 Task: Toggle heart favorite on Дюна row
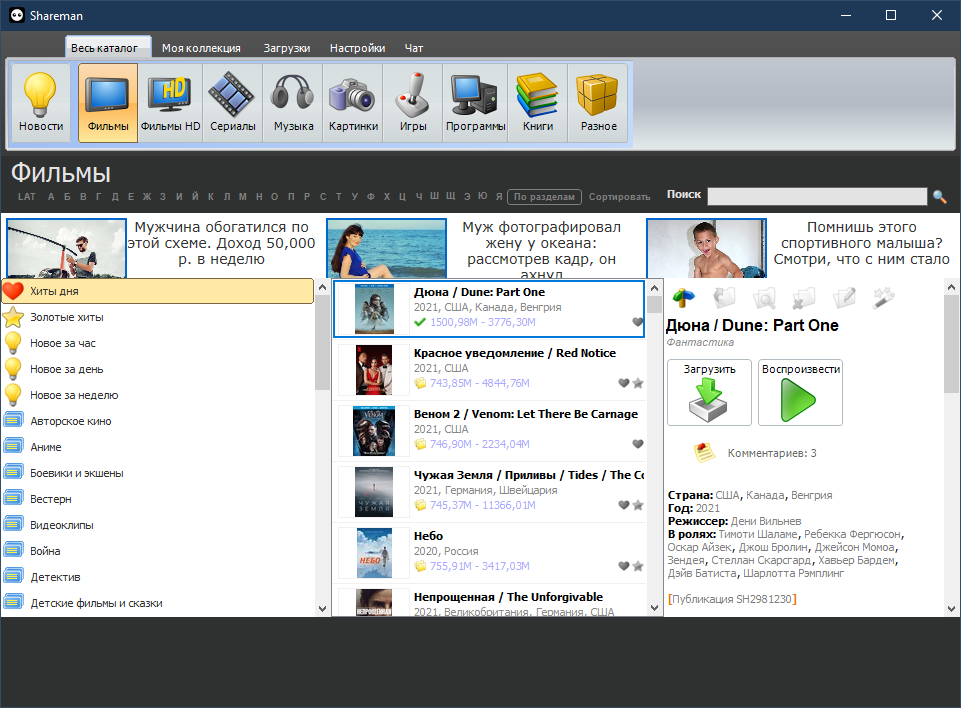tap(637, 322)
